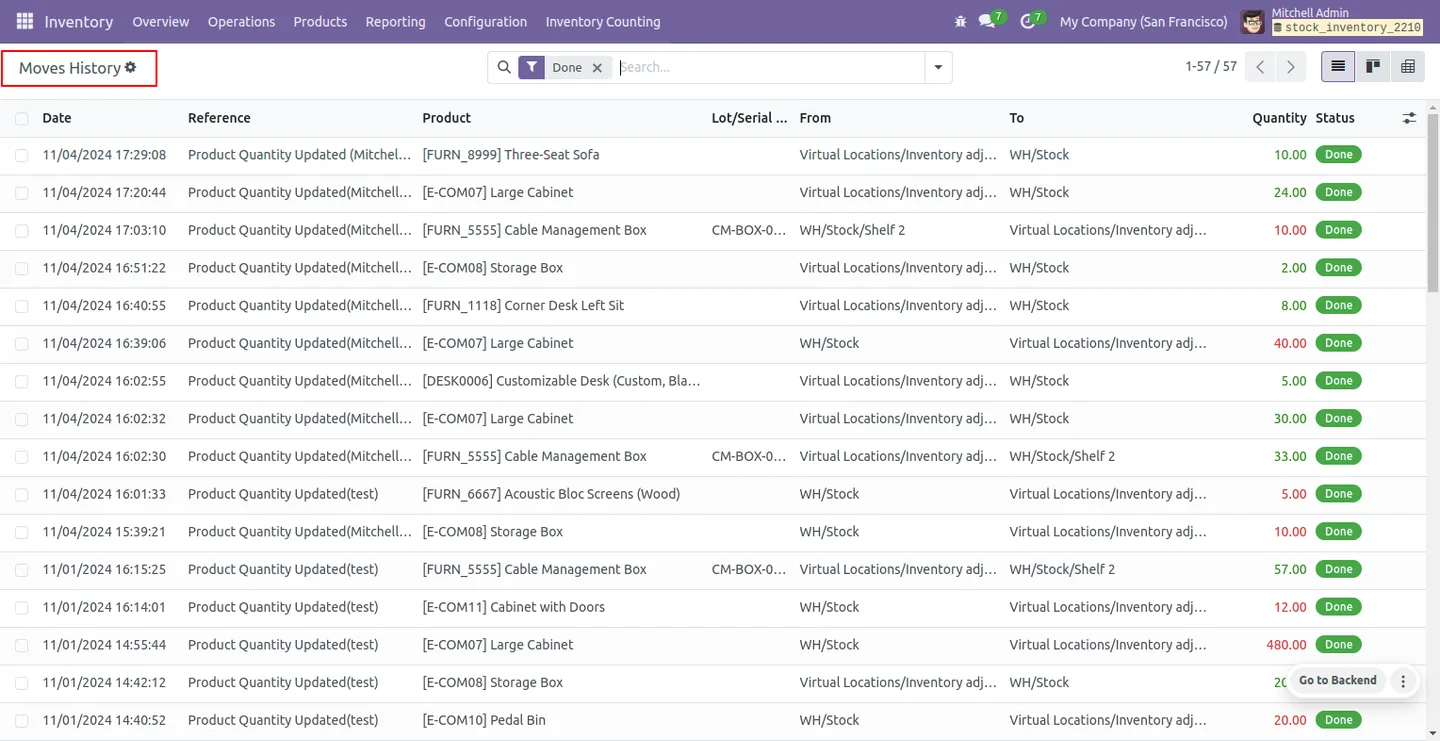Click the [E-COM10] Pedal Bin product

click(x=484, y=720)
